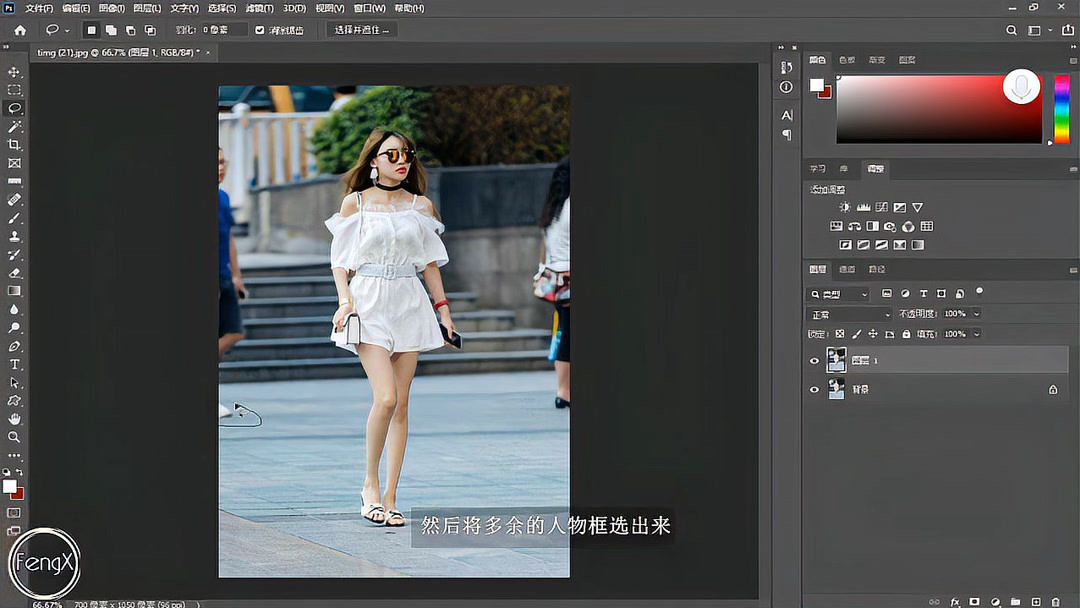Hide layer 图层 1 with eye icon
1080x608 pixels.
click(814, 361)
